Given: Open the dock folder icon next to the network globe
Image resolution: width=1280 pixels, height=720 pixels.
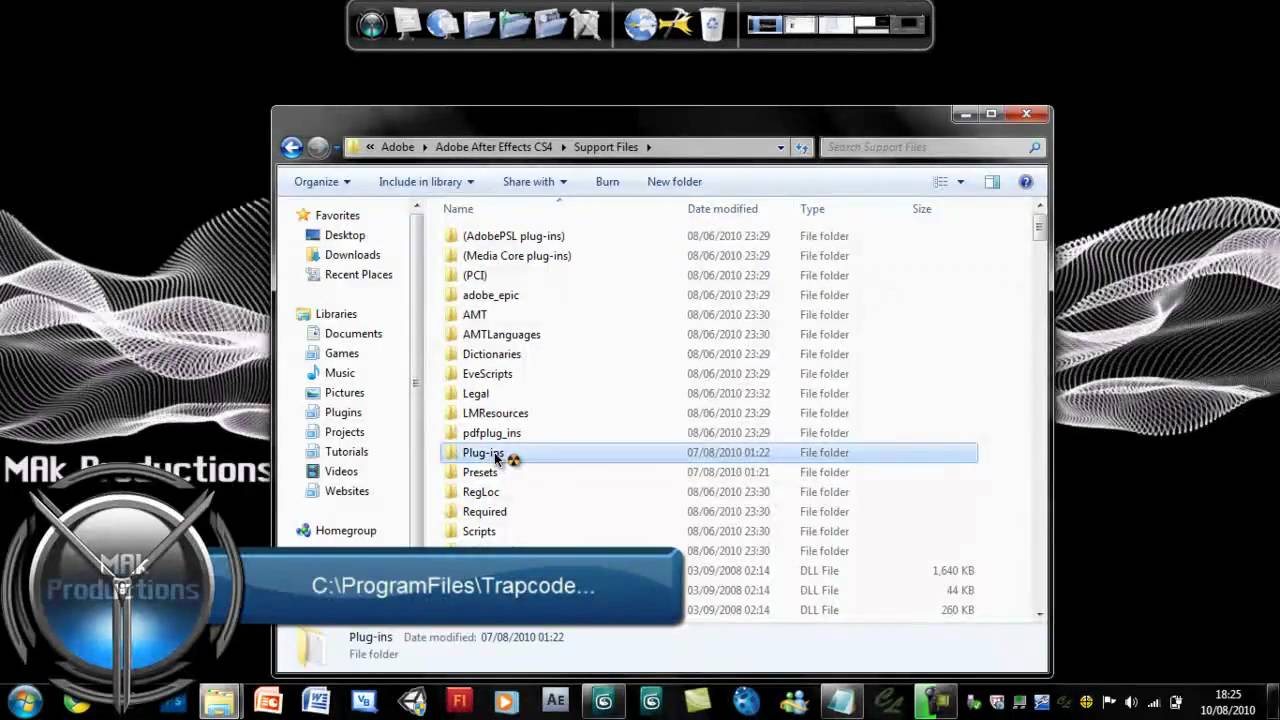Looking at the screenshot, I should (x=479, y=24).
